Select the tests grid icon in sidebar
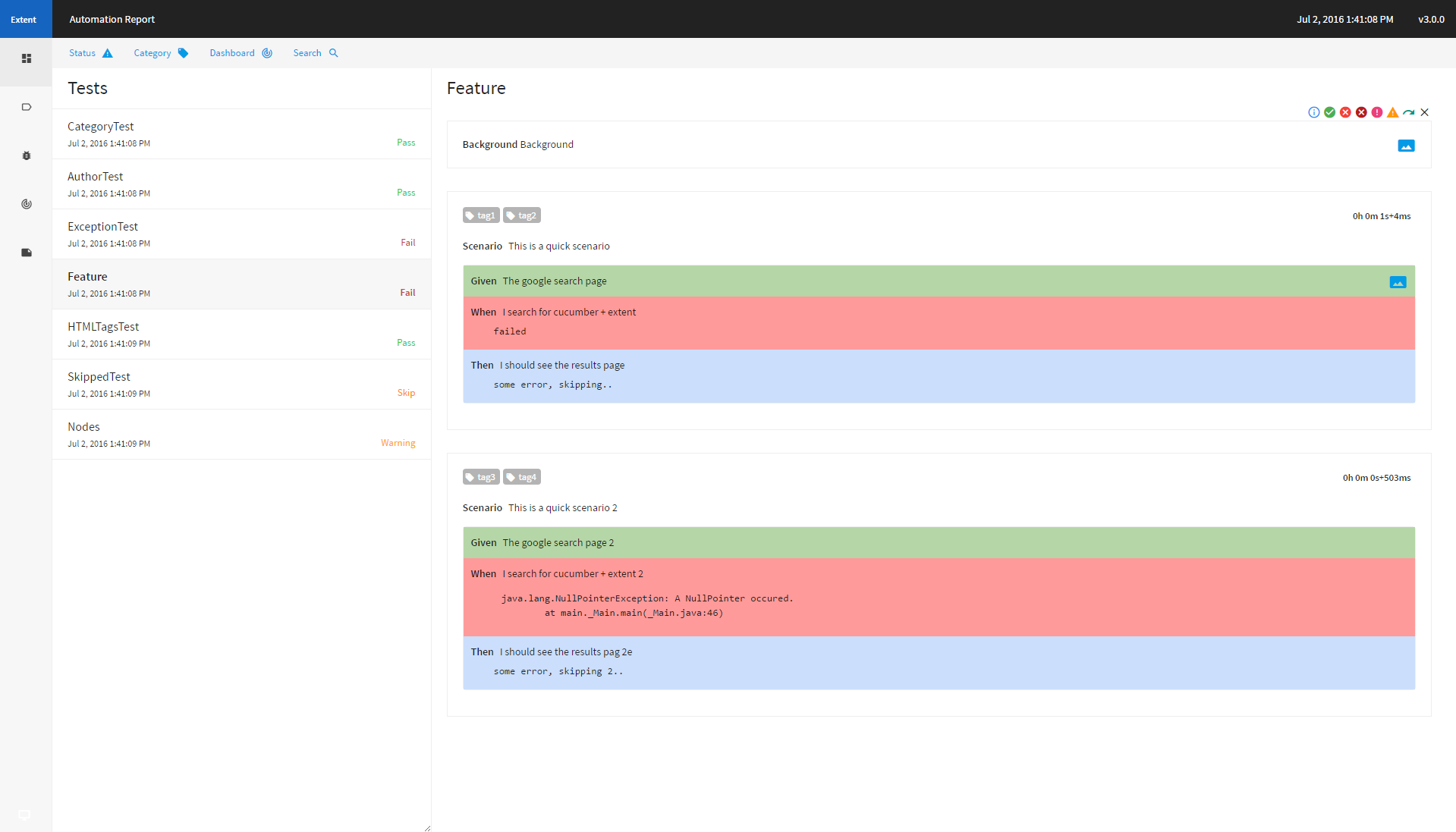 pos(27,58)
